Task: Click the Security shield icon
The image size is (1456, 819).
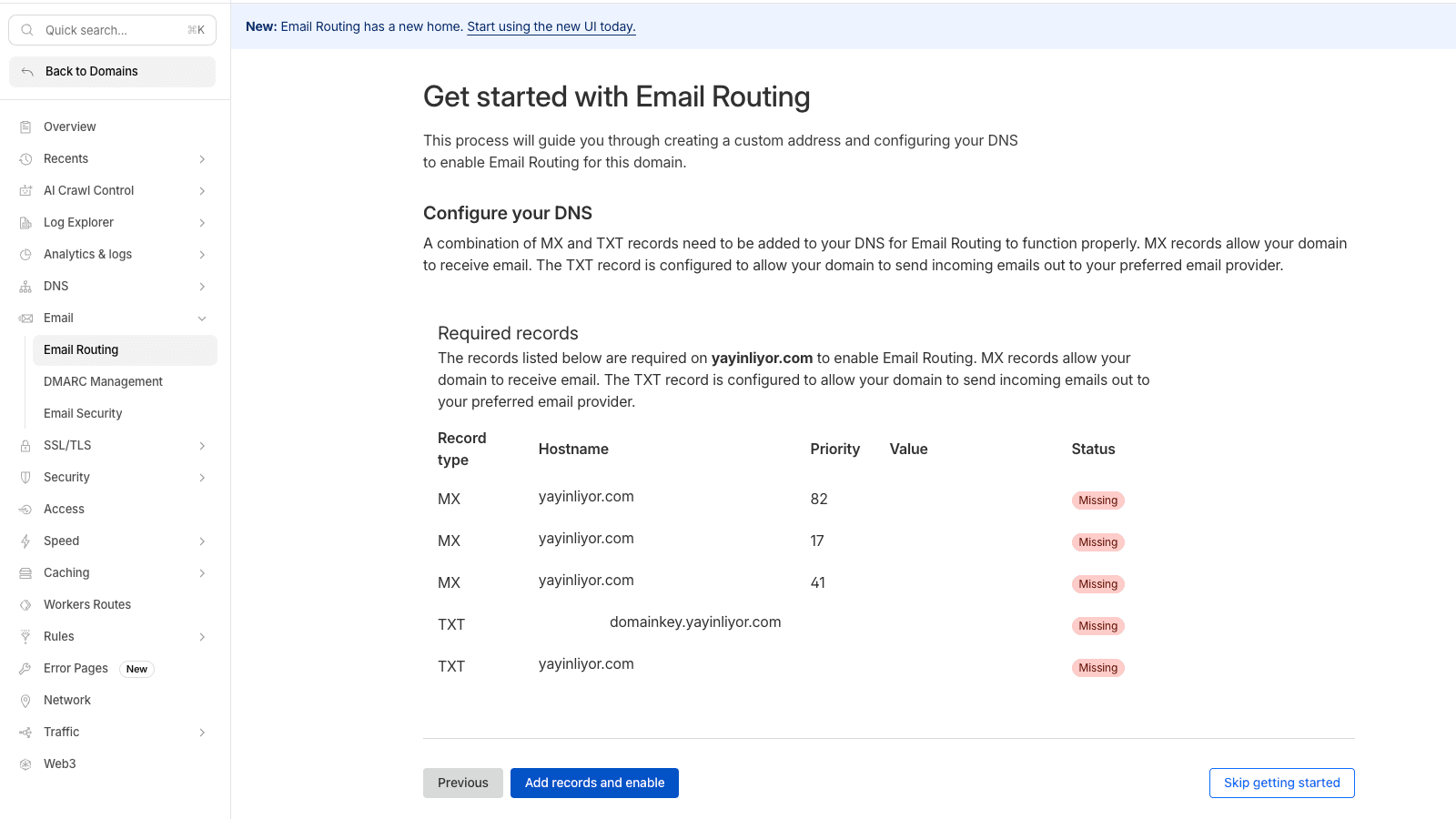Action: (25, 478)
